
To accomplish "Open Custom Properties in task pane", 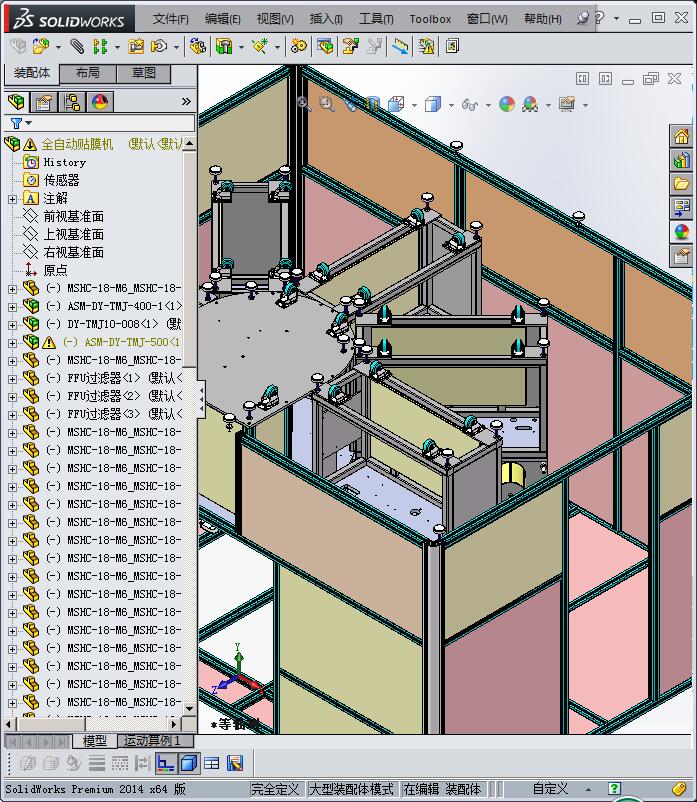I will [681, 255].
